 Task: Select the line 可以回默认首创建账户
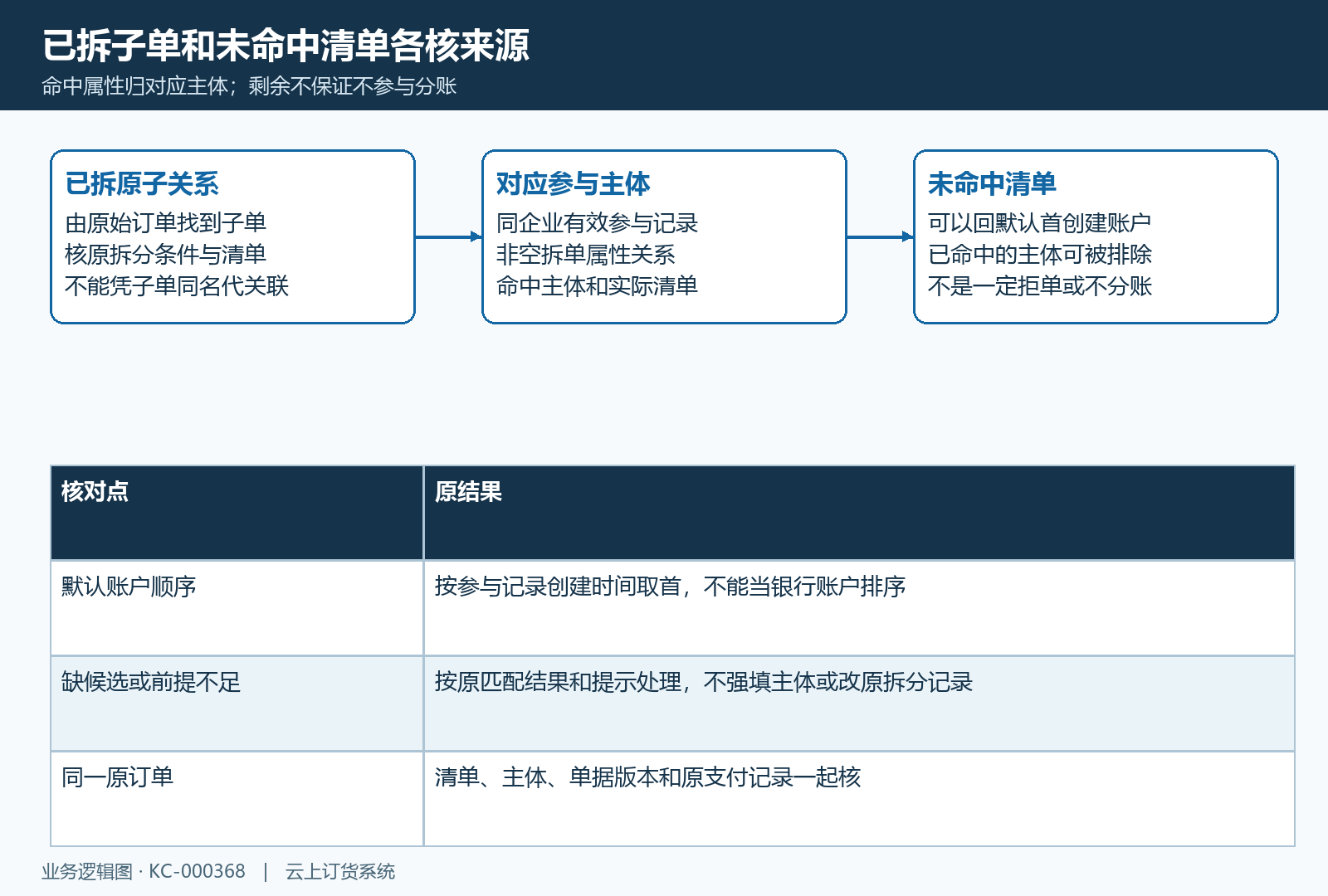pos(1039,222)
